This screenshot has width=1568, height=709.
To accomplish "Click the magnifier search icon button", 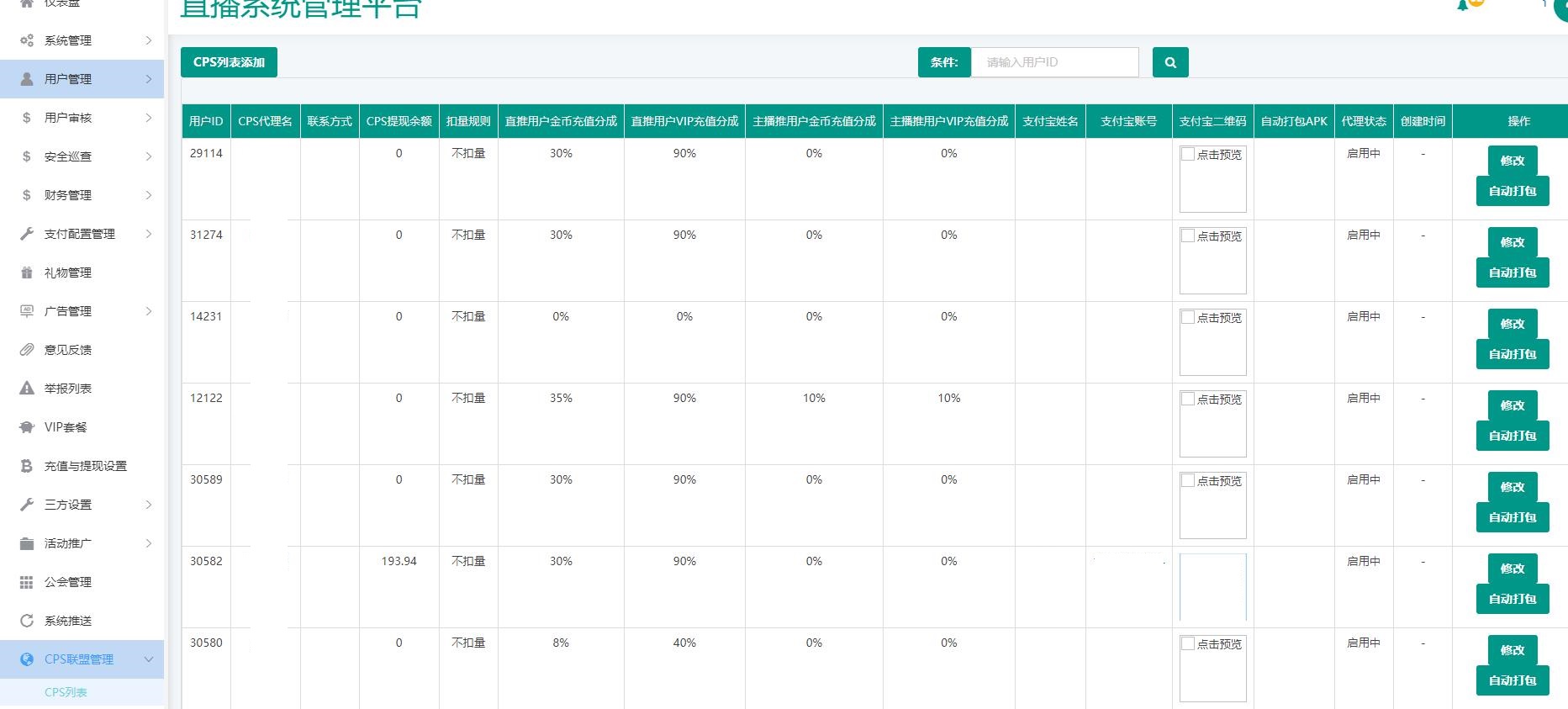I will click(x=1169, y=62).
